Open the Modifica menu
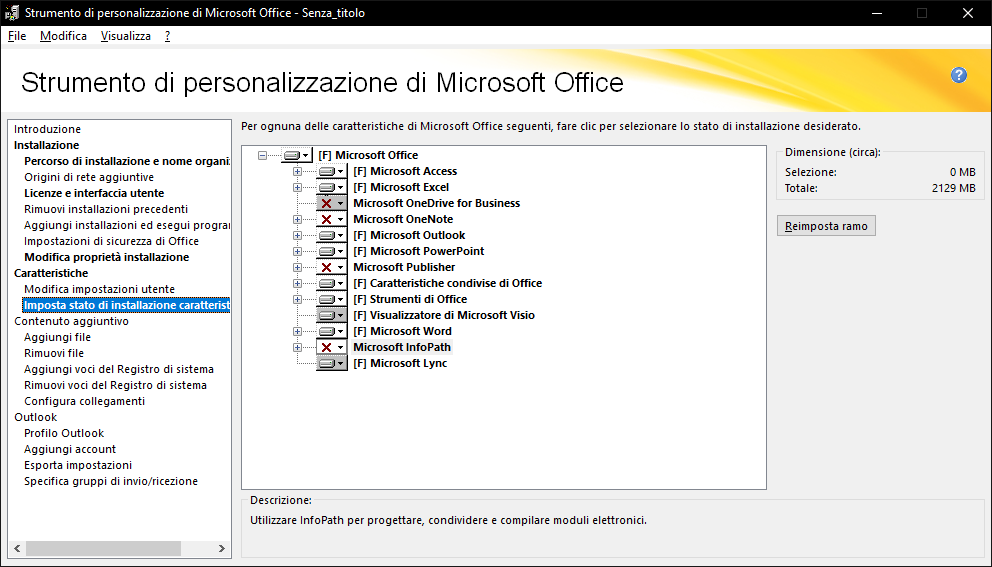The image size is (992, 567). (x=63, y=36)
